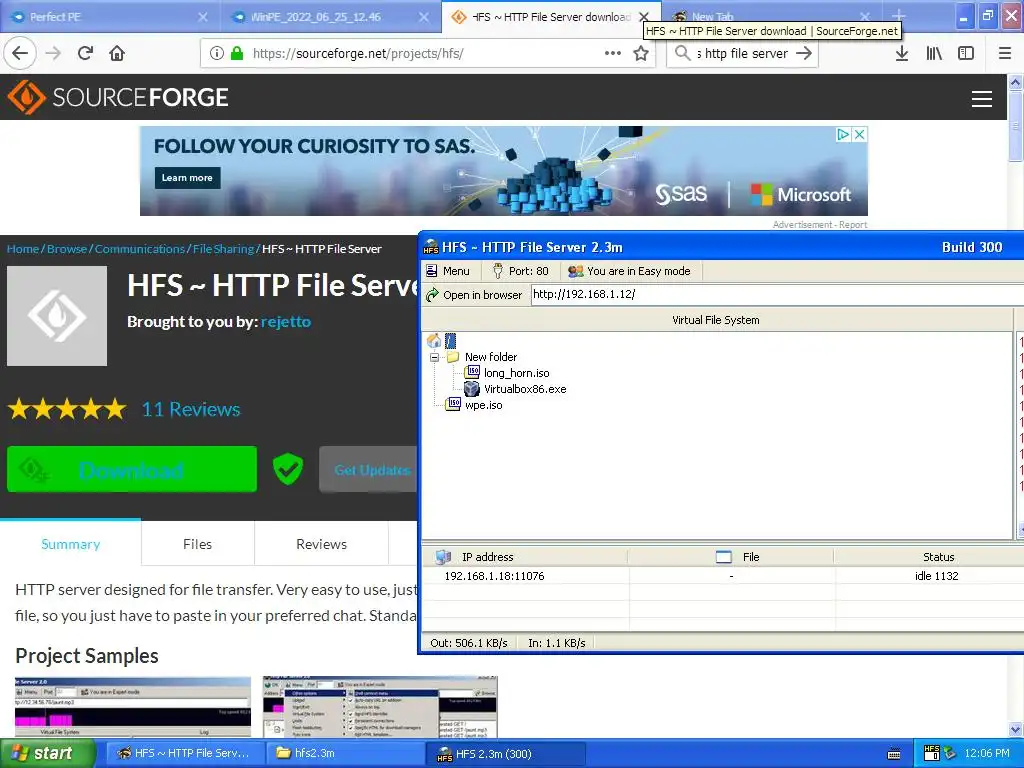Change HFS Port: 80 setting
The height and width of the screenshot is (768, 1024).
[520, 271]
